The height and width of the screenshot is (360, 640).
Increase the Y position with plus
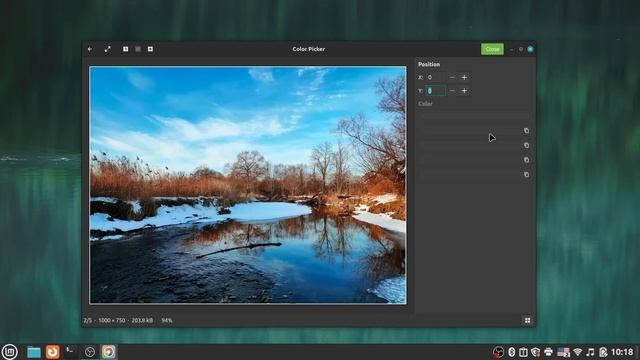click(x=464, y=91)
